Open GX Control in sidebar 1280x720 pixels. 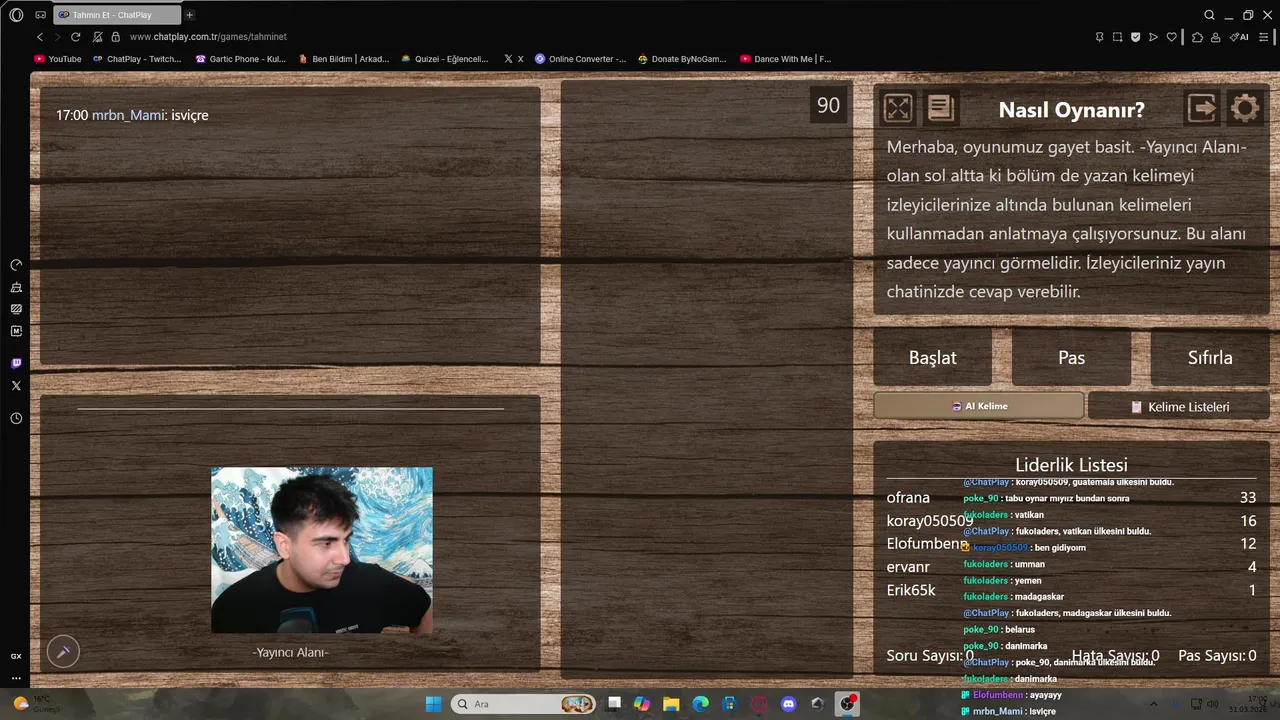pos(16,265)
